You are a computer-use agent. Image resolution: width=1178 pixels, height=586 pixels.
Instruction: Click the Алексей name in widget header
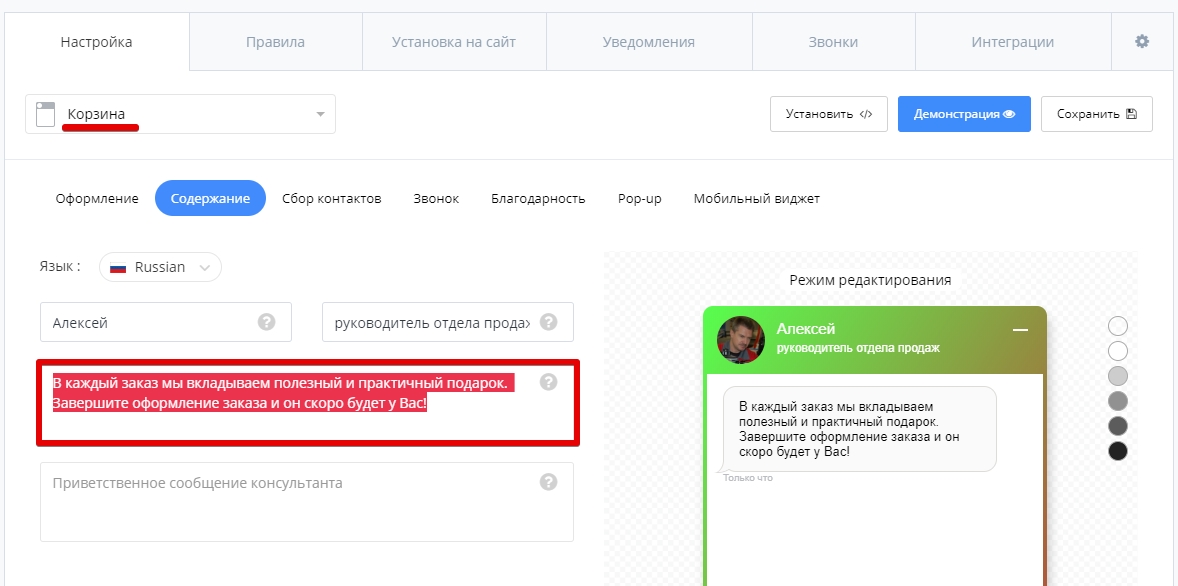point(805,329)
